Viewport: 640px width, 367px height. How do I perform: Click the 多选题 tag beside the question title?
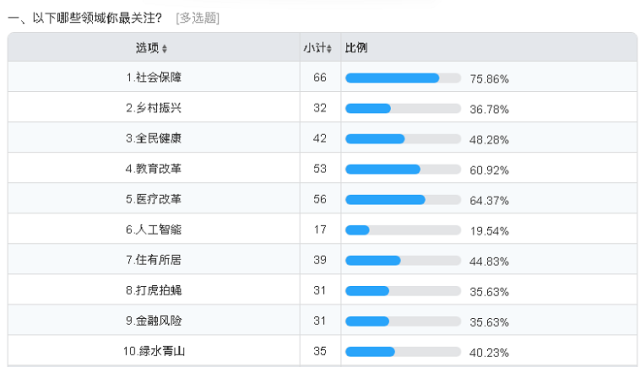pos(198,18)
